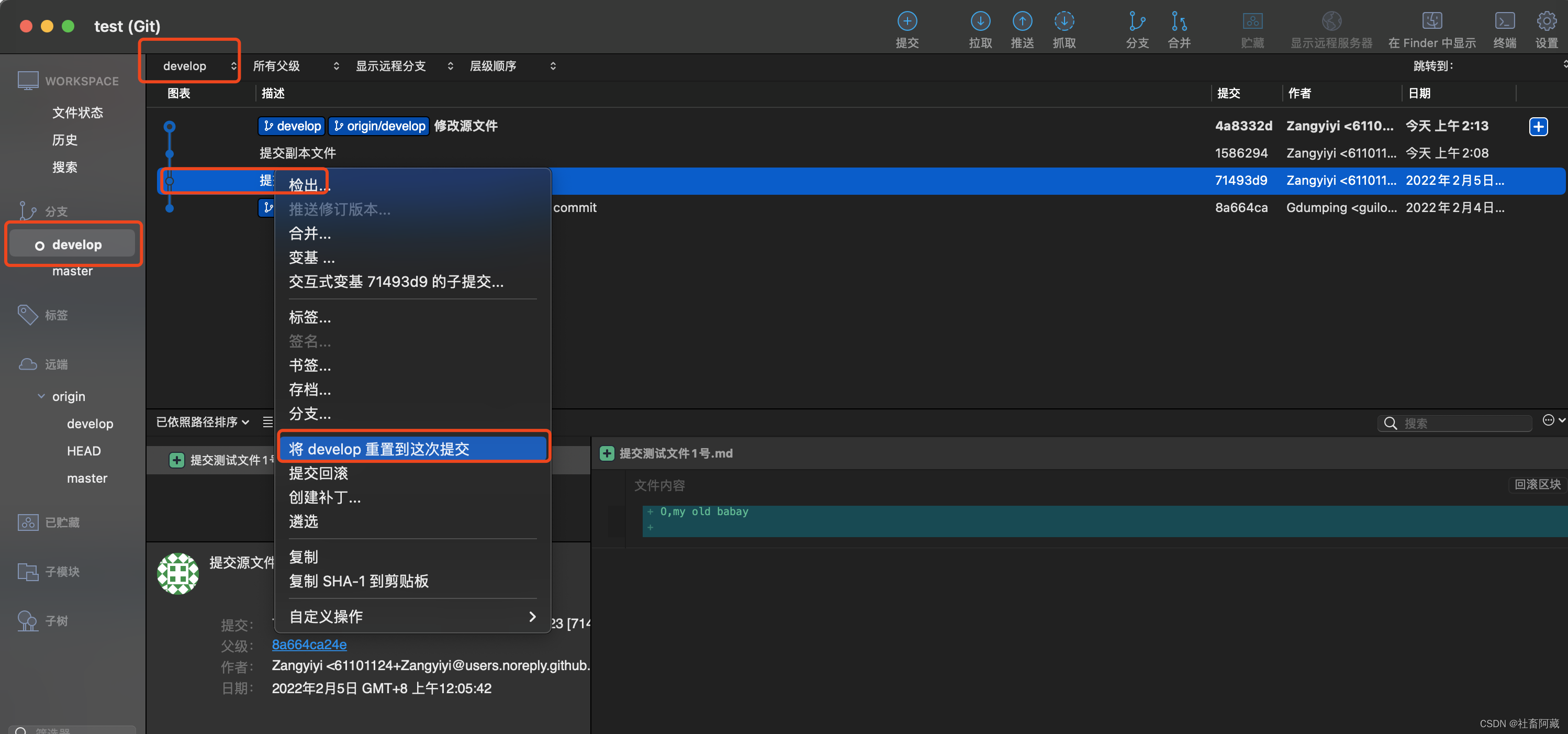1568x734 pixels.
Task: Open the 层级顺序 sort dropdown
Action: [512, 66]
